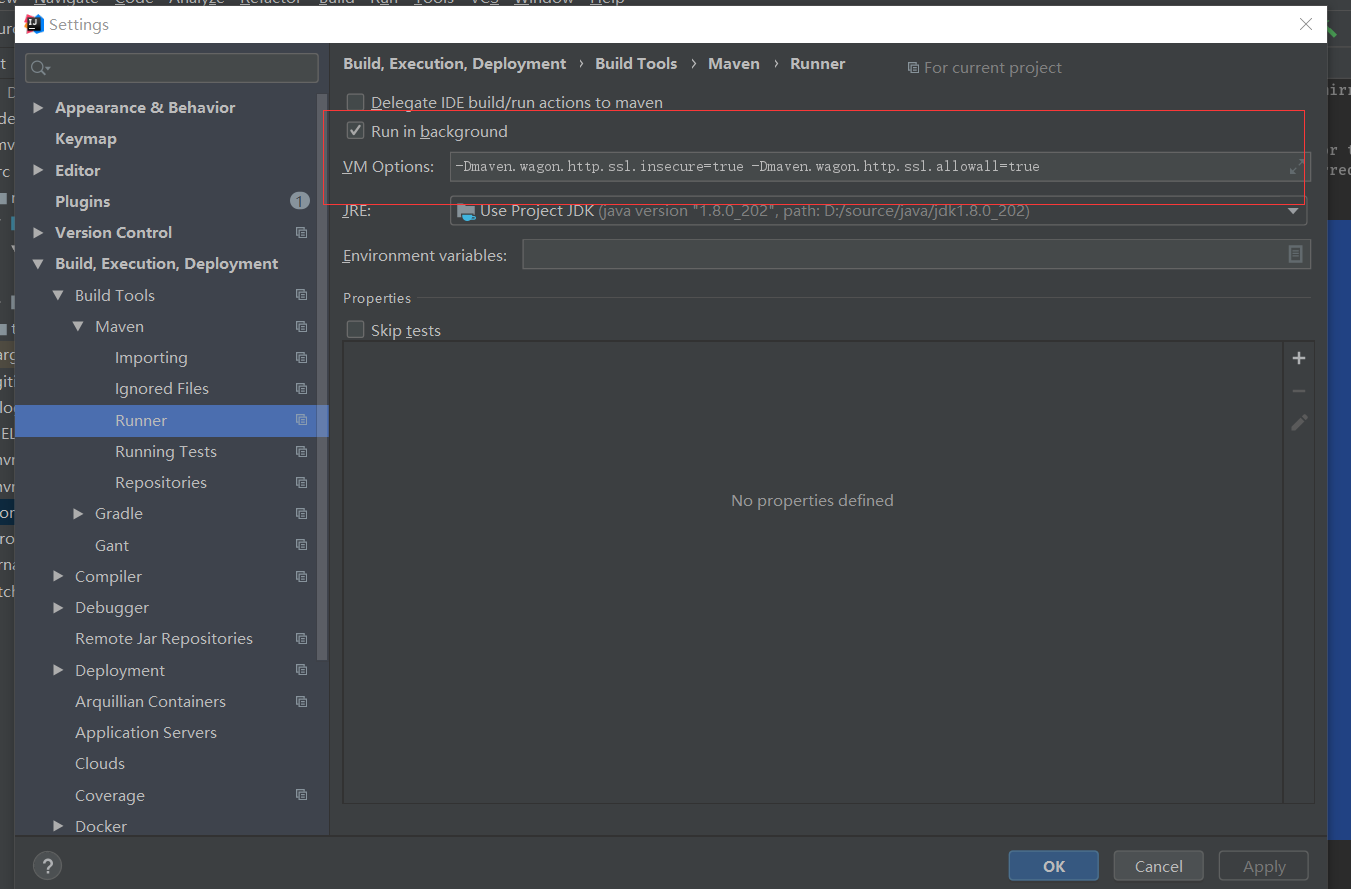Click OK button to confirm settings
This screenshot has width=1351, height=889.
[1054, 866]
